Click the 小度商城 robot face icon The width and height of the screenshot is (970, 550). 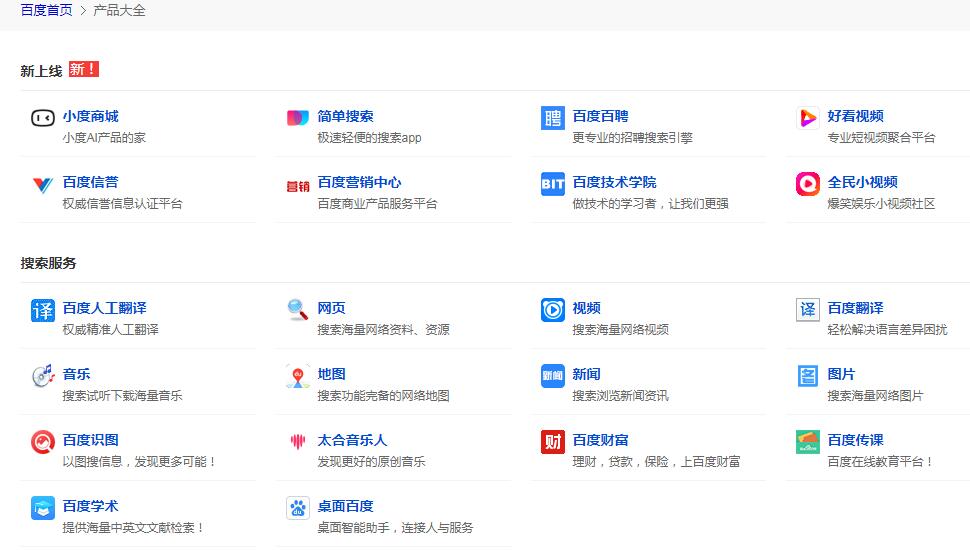[x=43, y=118]
